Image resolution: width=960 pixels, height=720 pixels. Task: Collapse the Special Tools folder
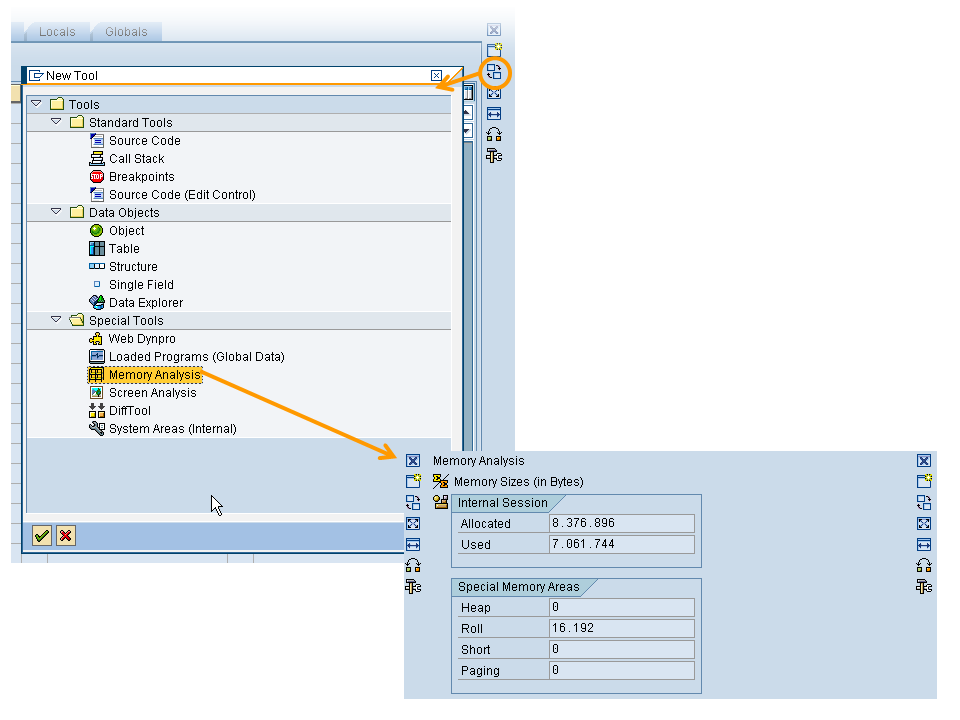click(x=56, y=320)
